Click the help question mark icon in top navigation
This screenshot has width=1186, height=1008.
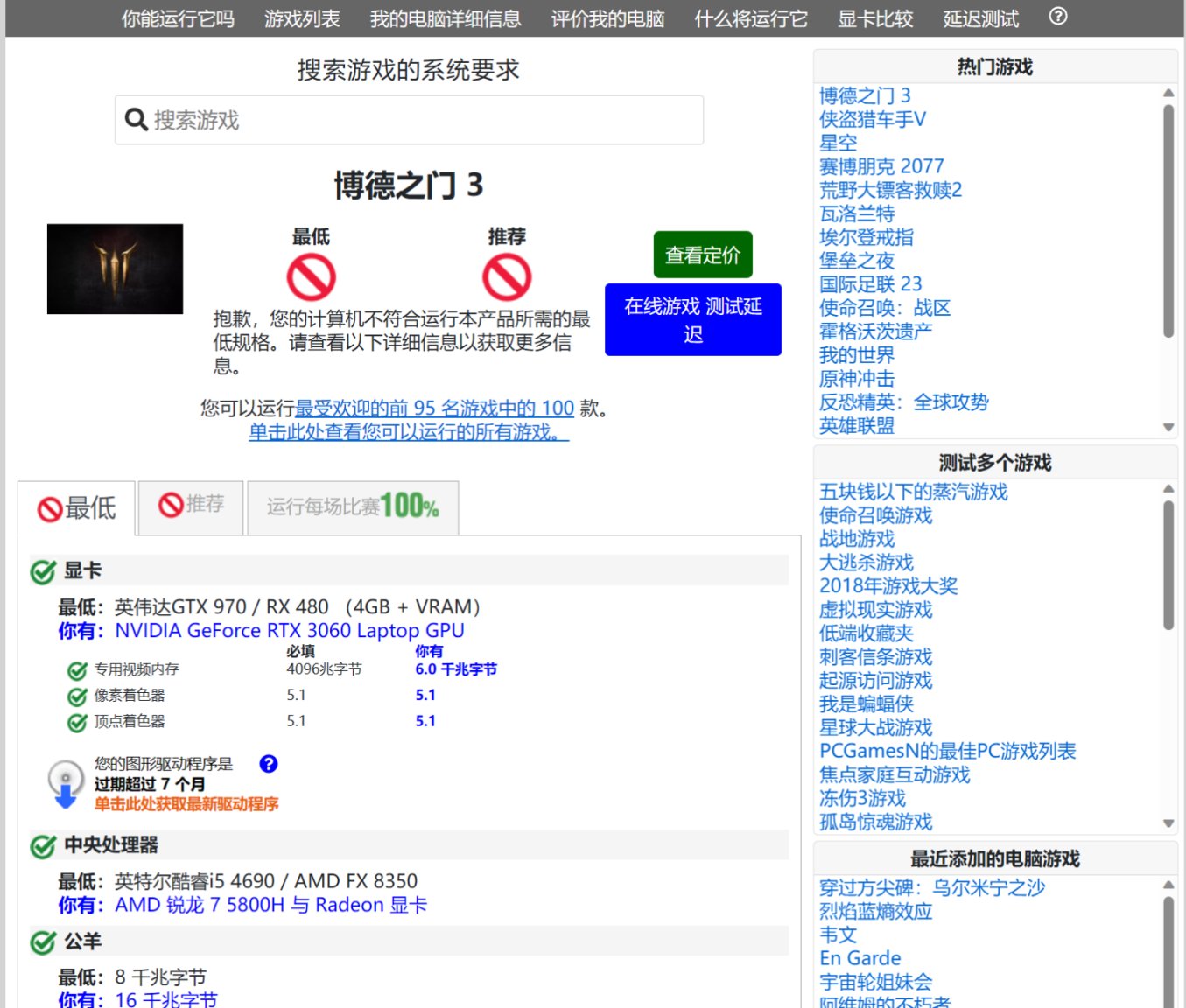point(1057,17)
